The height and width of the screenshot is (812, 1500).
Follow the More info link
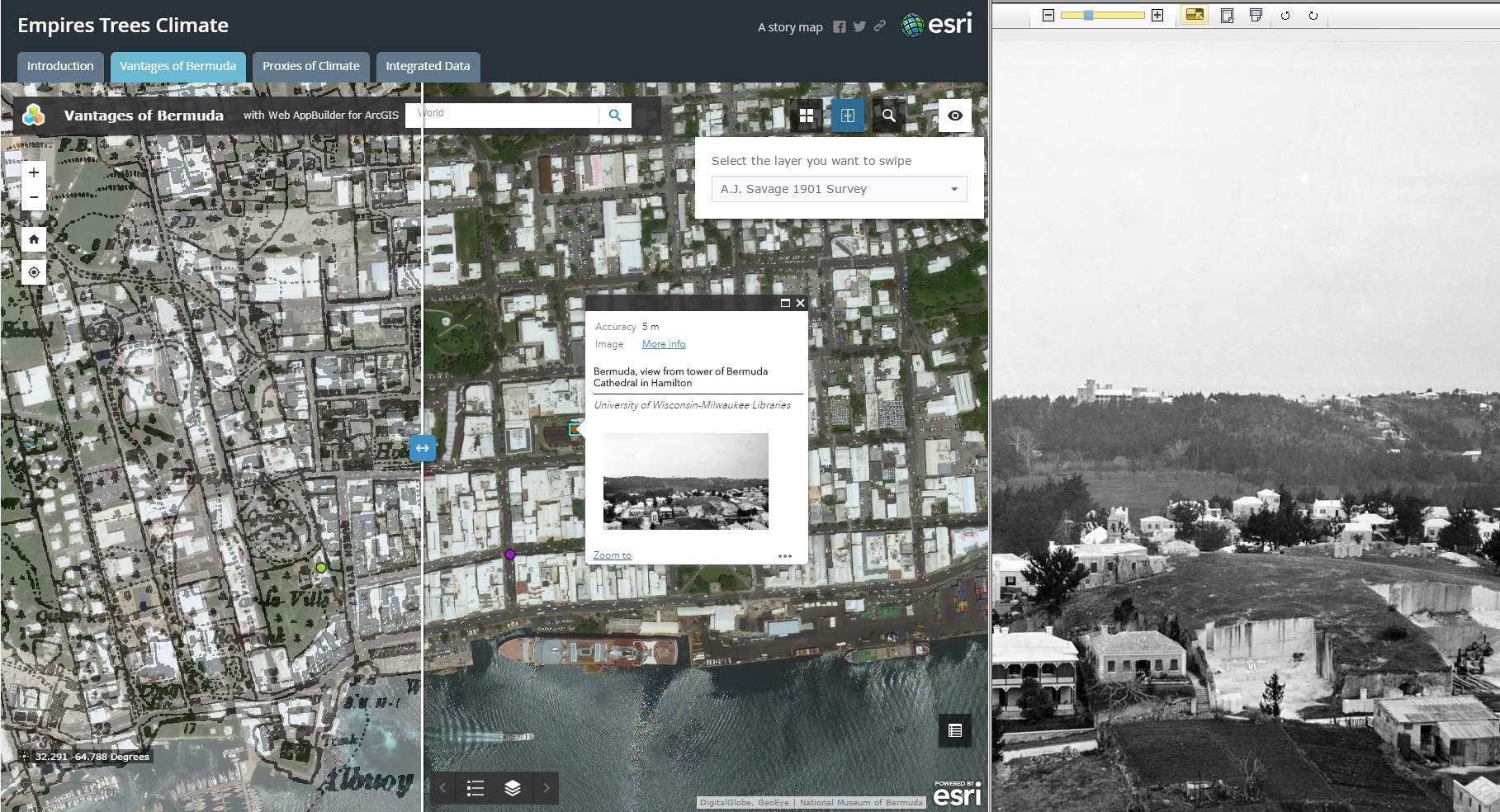664,344
